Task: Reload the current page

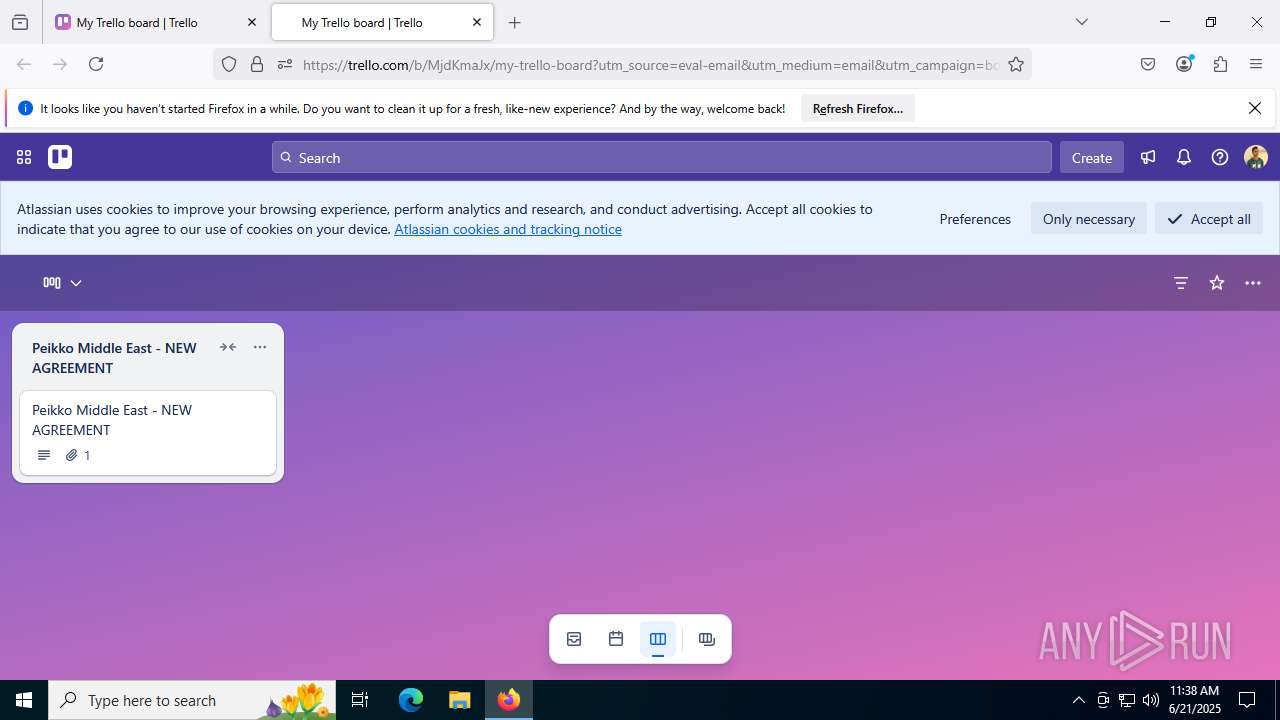Action: (x=96, y=64)
